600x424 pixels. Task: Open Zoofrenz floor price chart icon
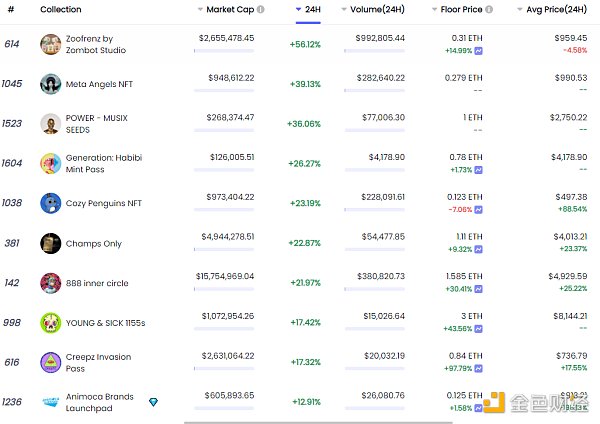point(479,50)
